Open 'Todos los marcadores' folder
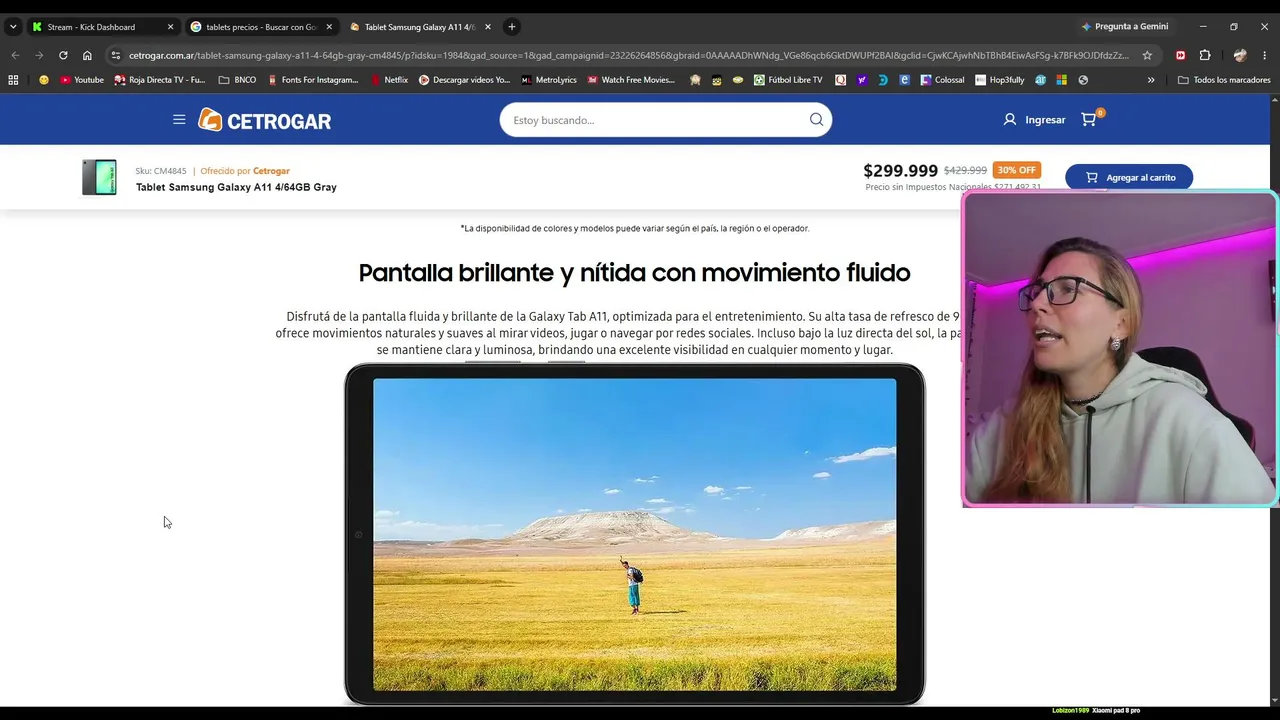The height and width of the screenshot is (720, 1280). 1224,80
